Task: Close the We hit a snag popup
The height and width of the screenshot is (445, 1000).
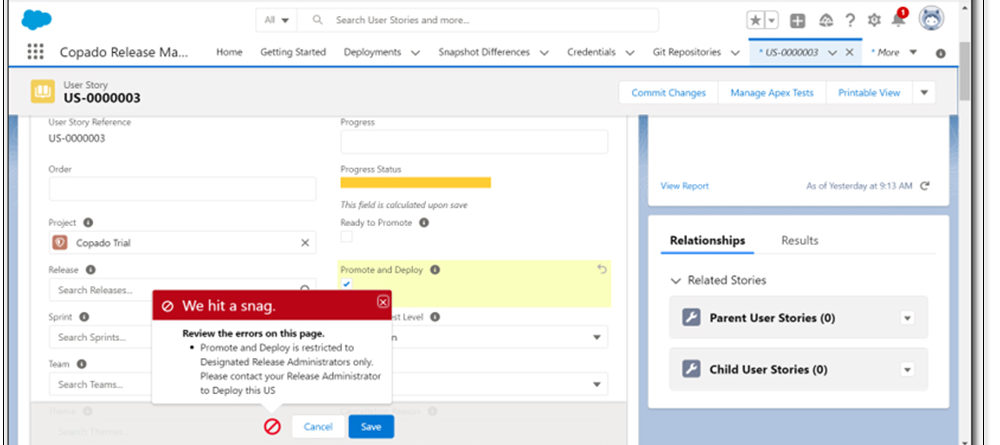Action: (x=383, y=302)
